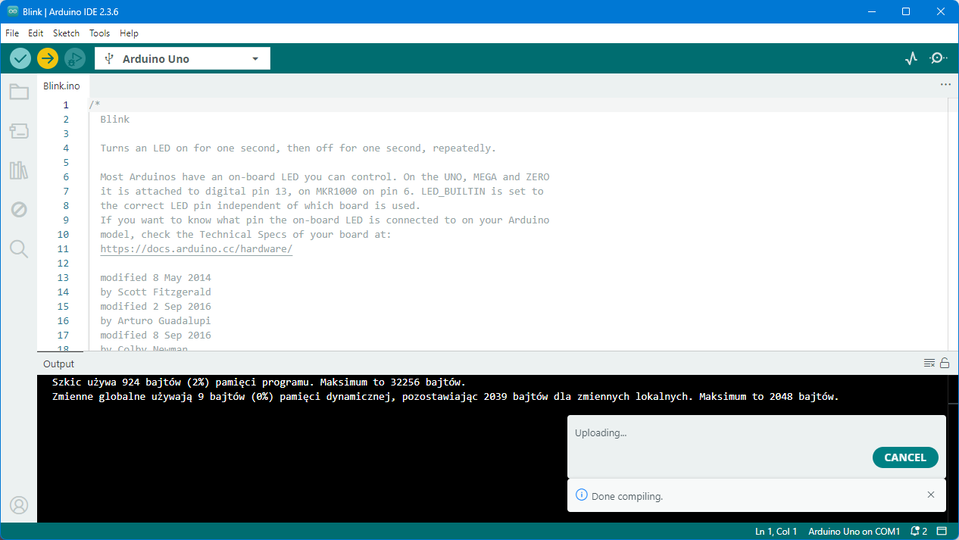Click the USB icon in board selector

click(x=109, y=59)
